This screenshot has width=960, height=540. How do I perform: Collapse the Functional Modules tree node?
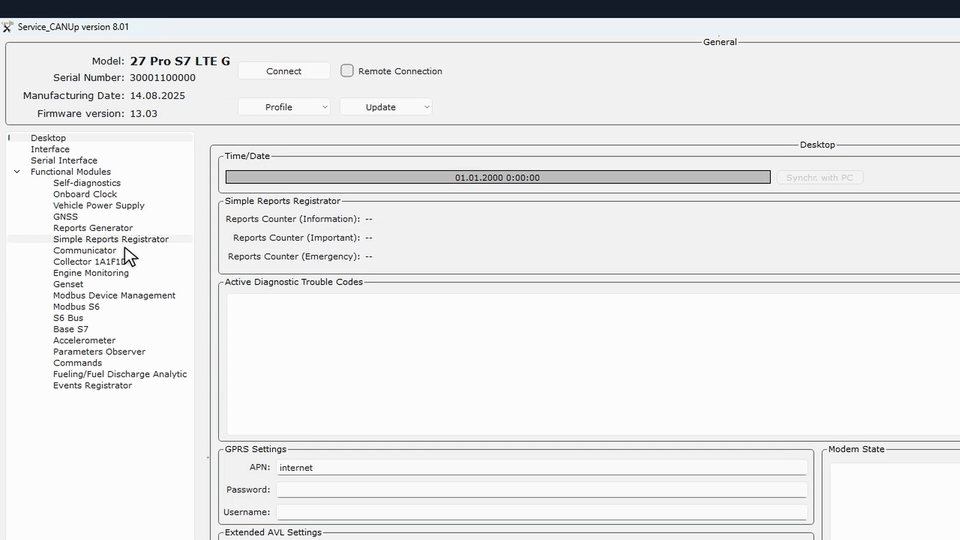(x=17, y=172)
